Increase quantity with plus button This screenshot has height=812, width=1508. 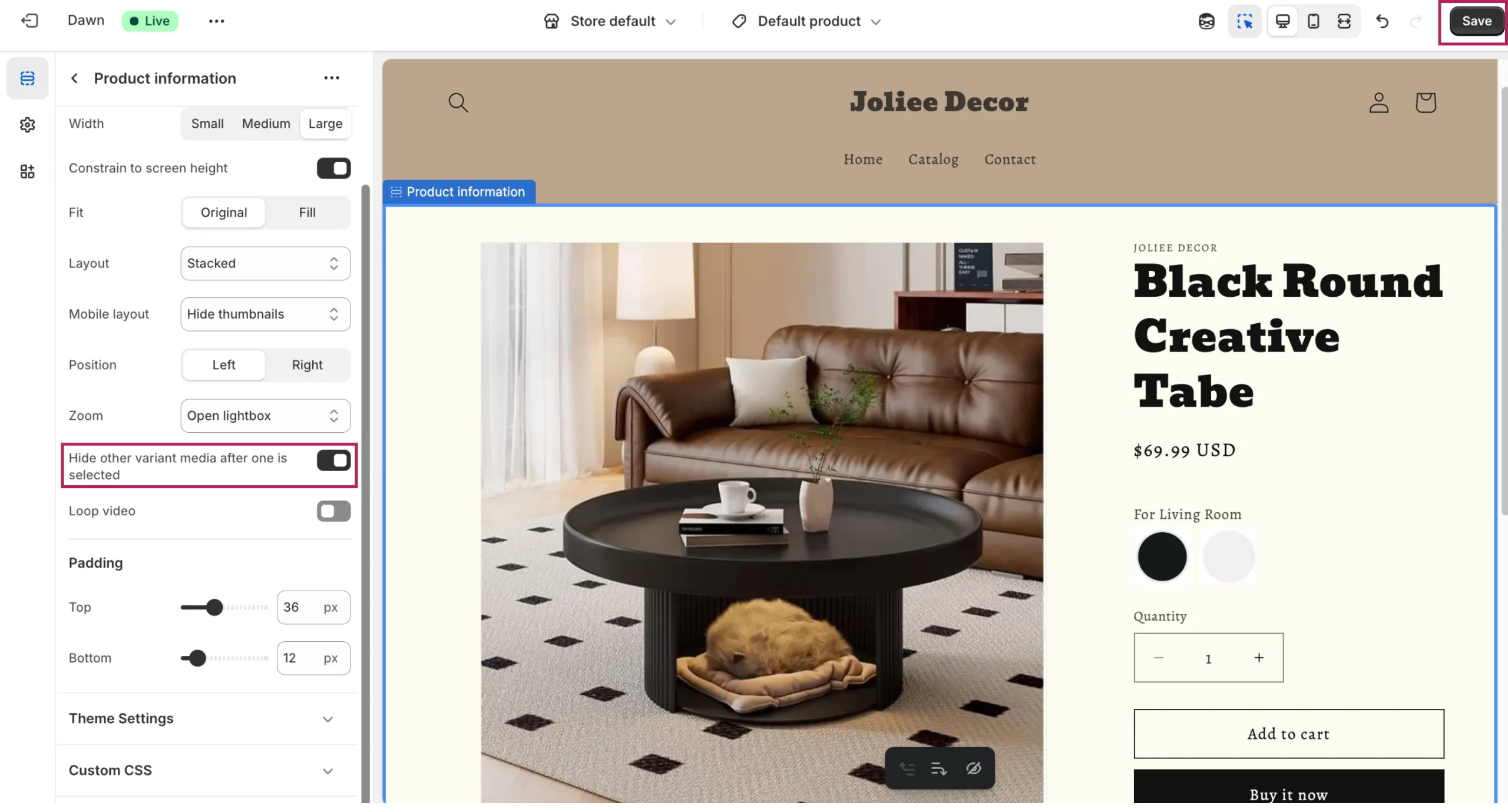pos(1259,658)
